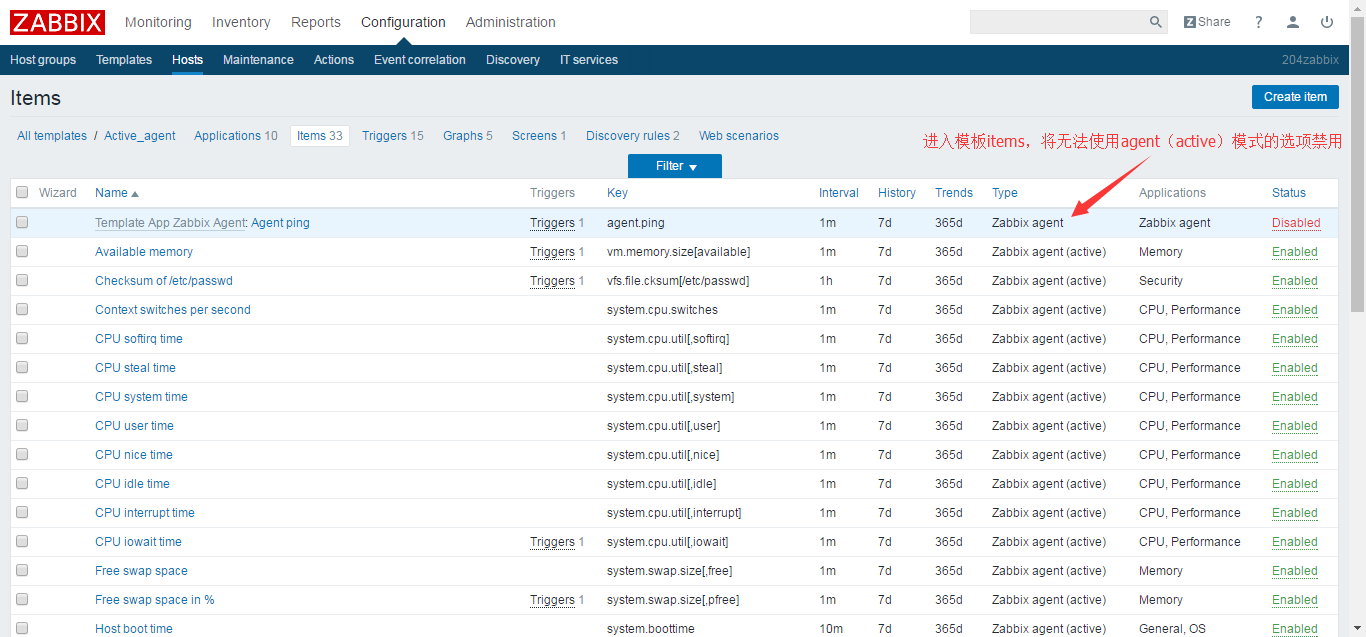
Task: Open Triggers link for Agent ping
Action: click(x=552, y=223)
